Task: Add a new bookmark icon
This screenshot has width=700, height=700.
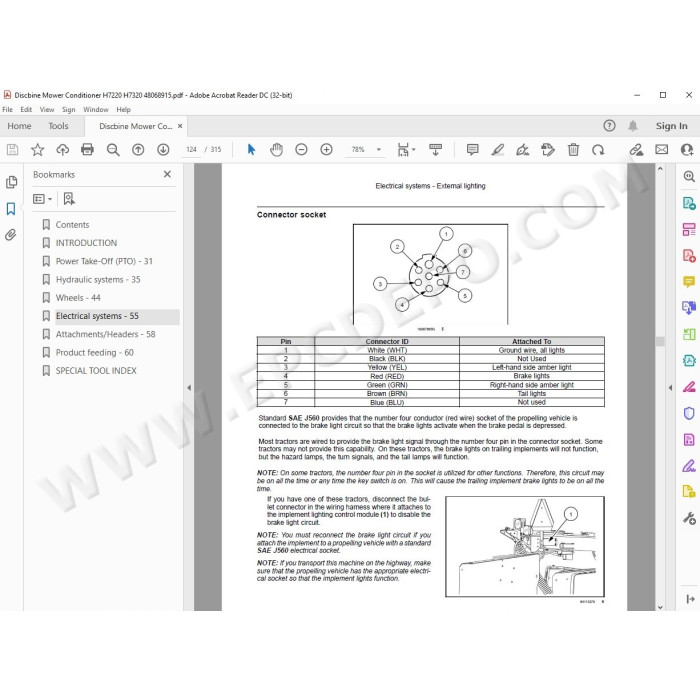Action: (69, 199)
